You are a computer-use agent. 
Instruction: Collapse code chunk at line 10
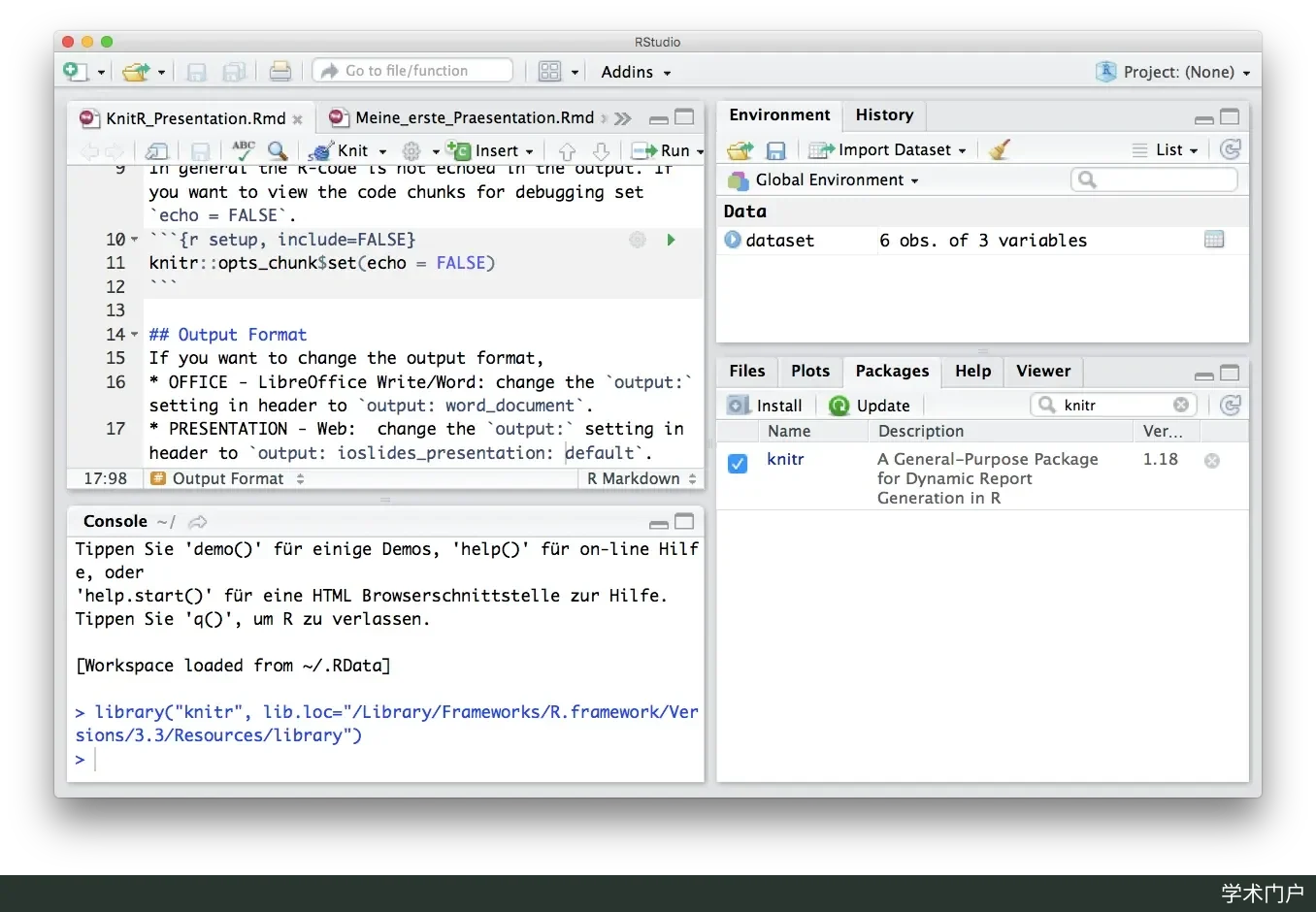(134, 240)
